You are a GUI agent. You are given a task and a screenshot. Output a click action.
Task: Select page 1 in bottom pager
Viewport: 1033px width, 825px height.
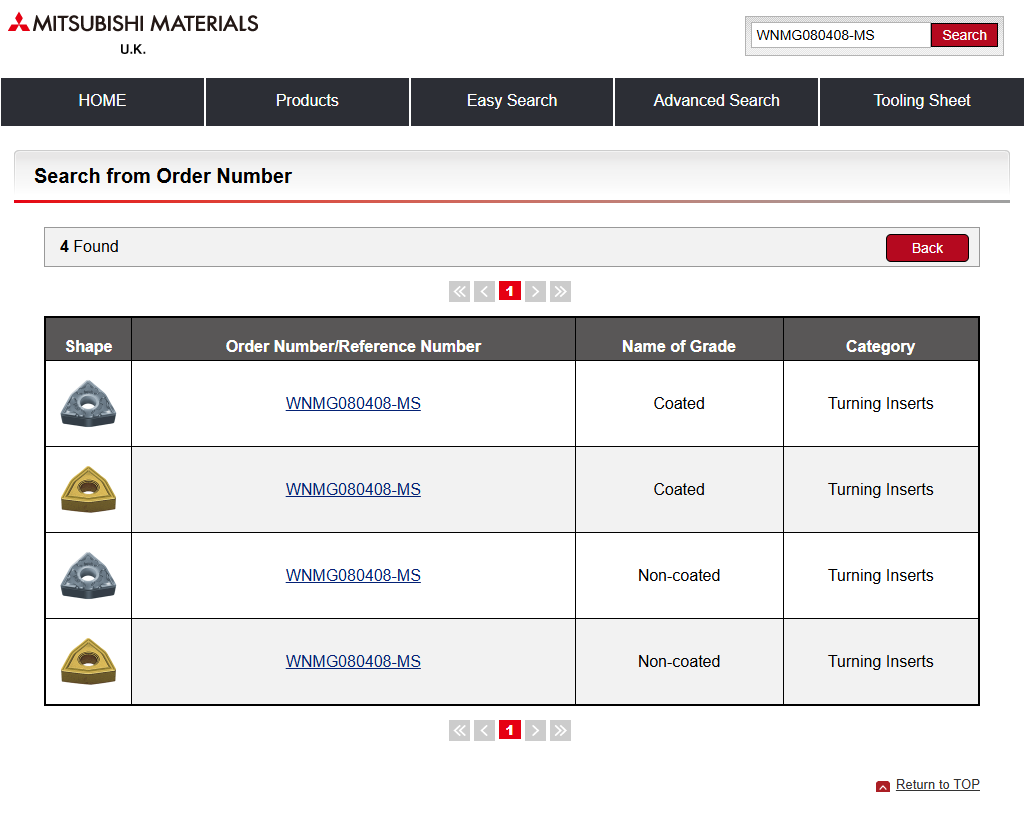click(x=510, y=730)
